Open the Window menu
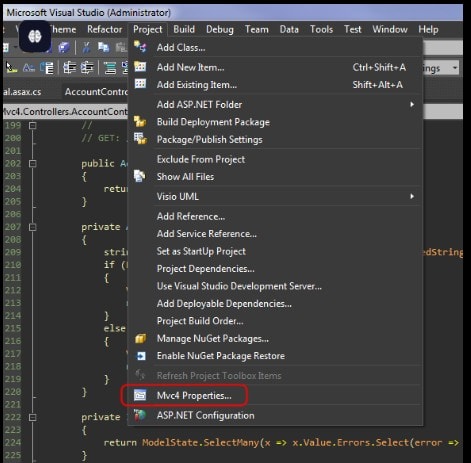 point(390,29)
